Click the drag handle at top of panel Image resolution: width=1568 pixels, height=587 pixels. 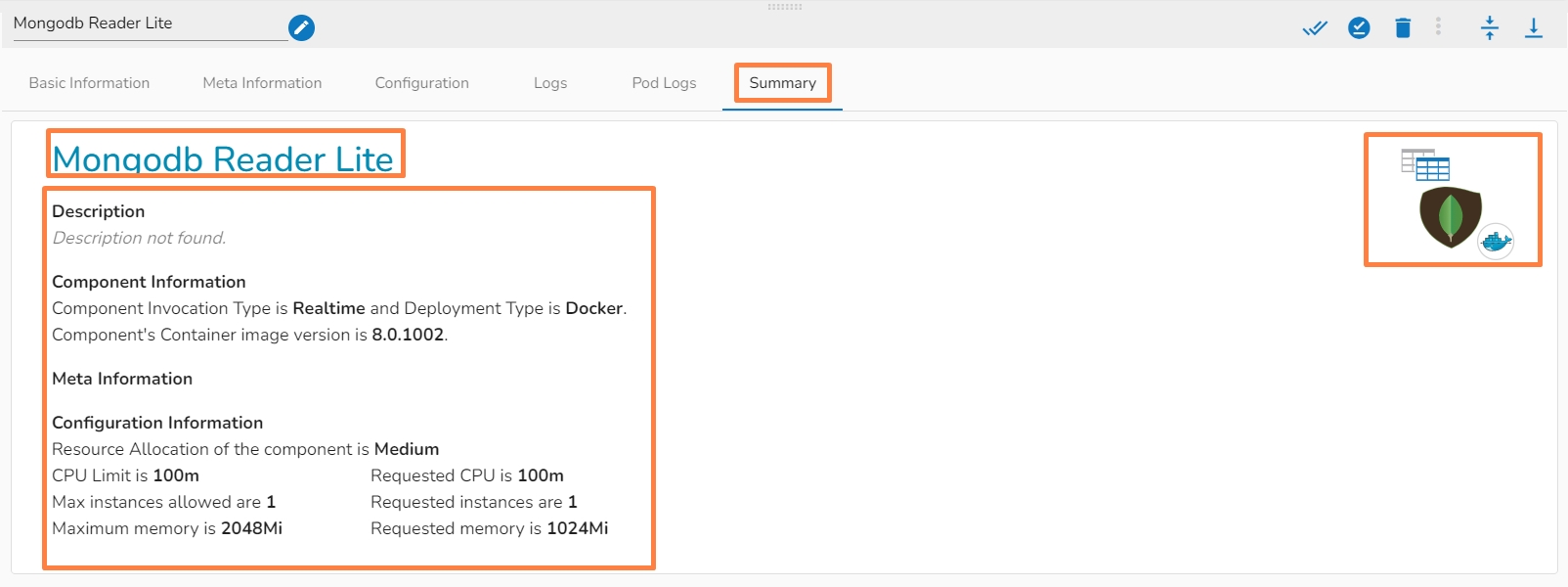click(784, 7)
